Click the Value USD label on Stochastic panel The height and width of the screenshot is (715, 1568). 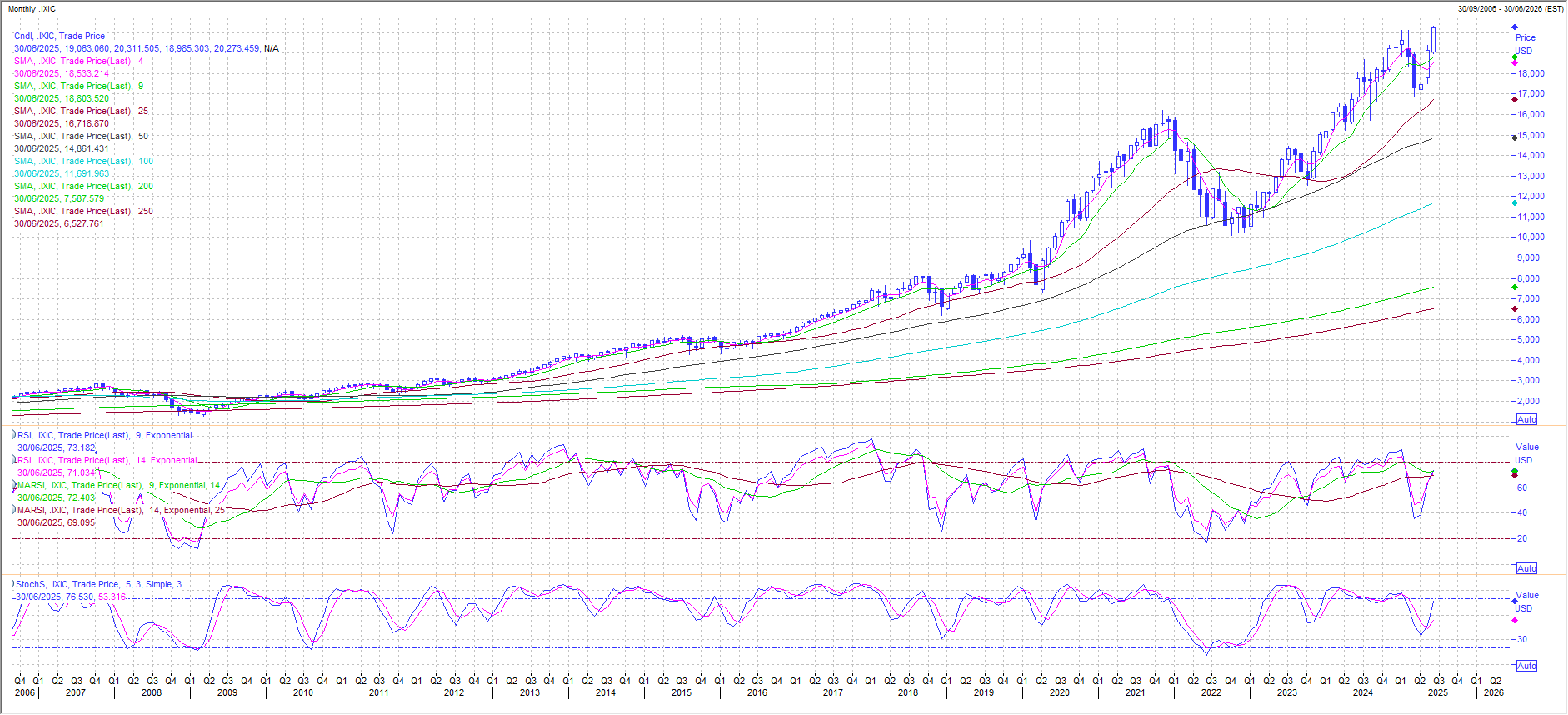point(1526,602)
